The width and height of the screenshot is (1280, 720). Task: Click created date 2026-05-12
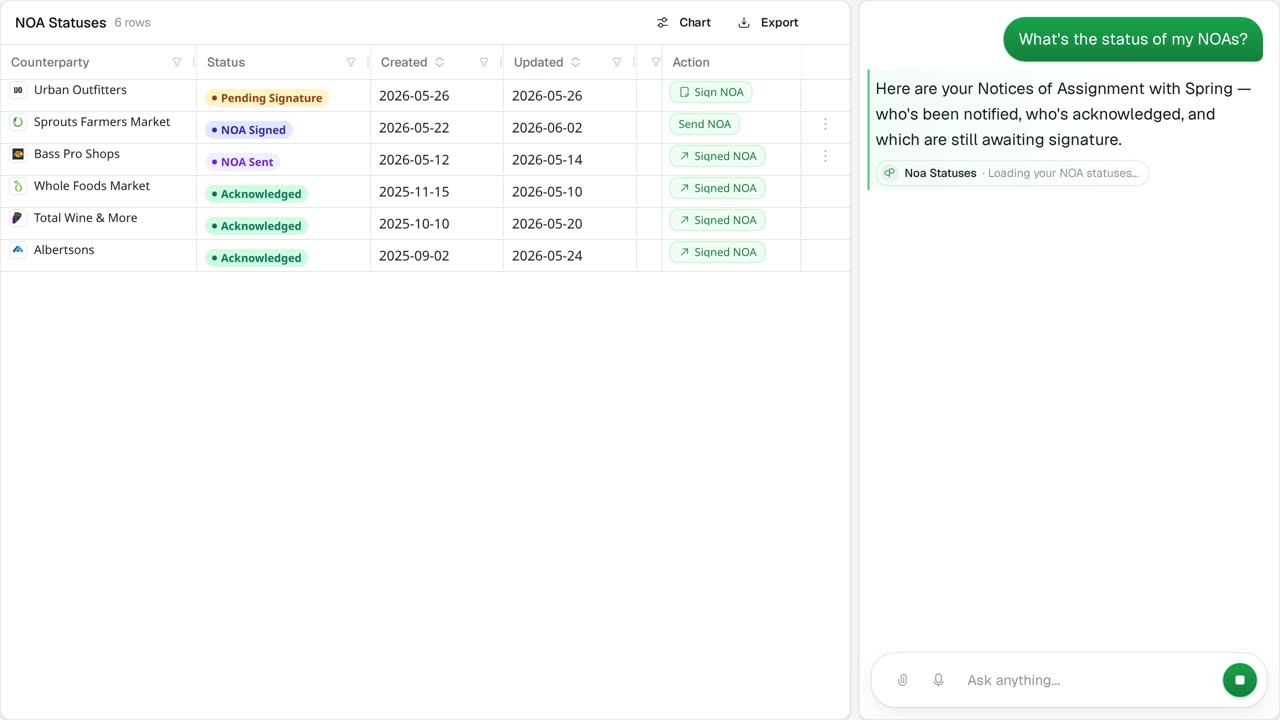(414, 160)
